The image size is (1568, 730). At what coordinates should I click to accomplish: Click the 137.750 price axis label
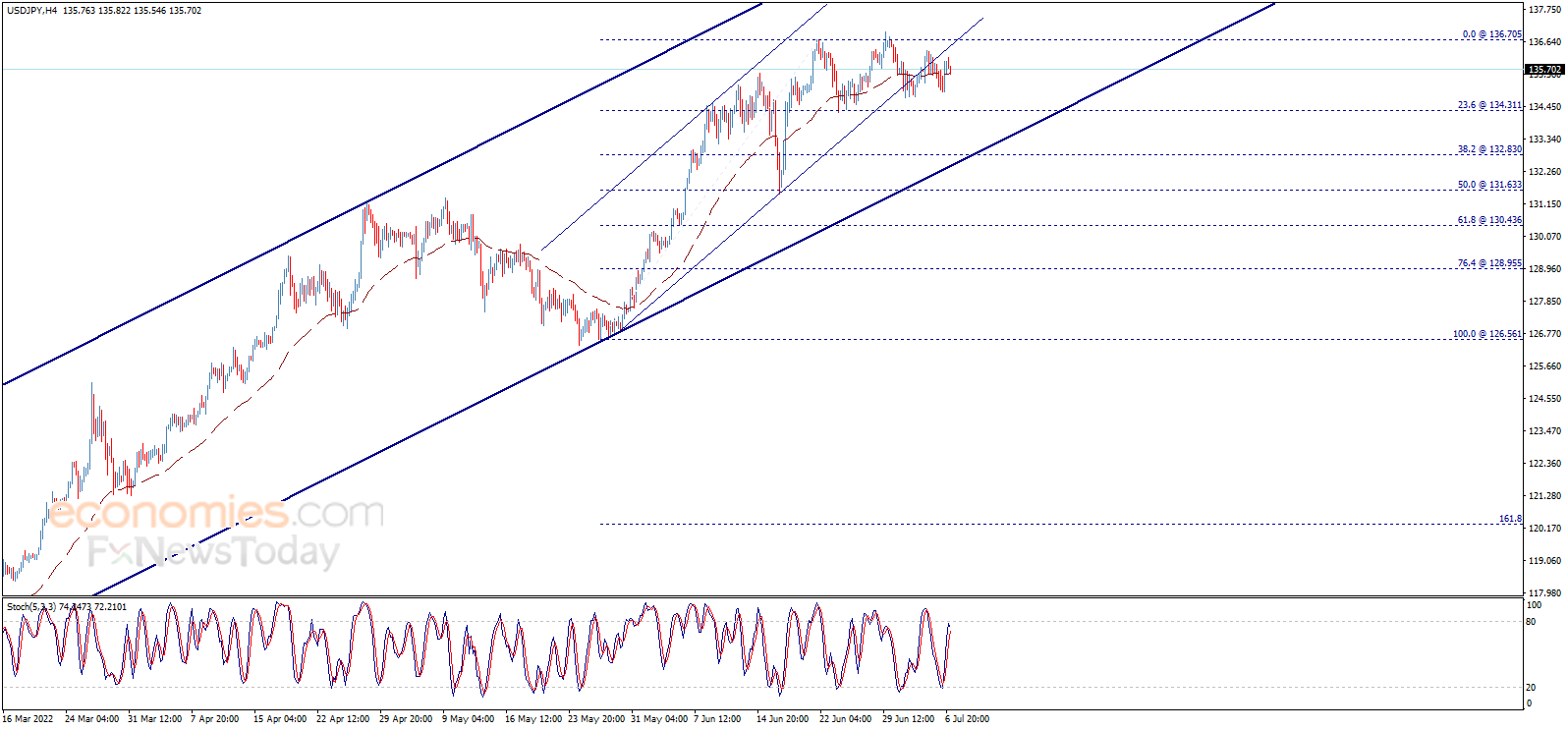point(1544,10)
